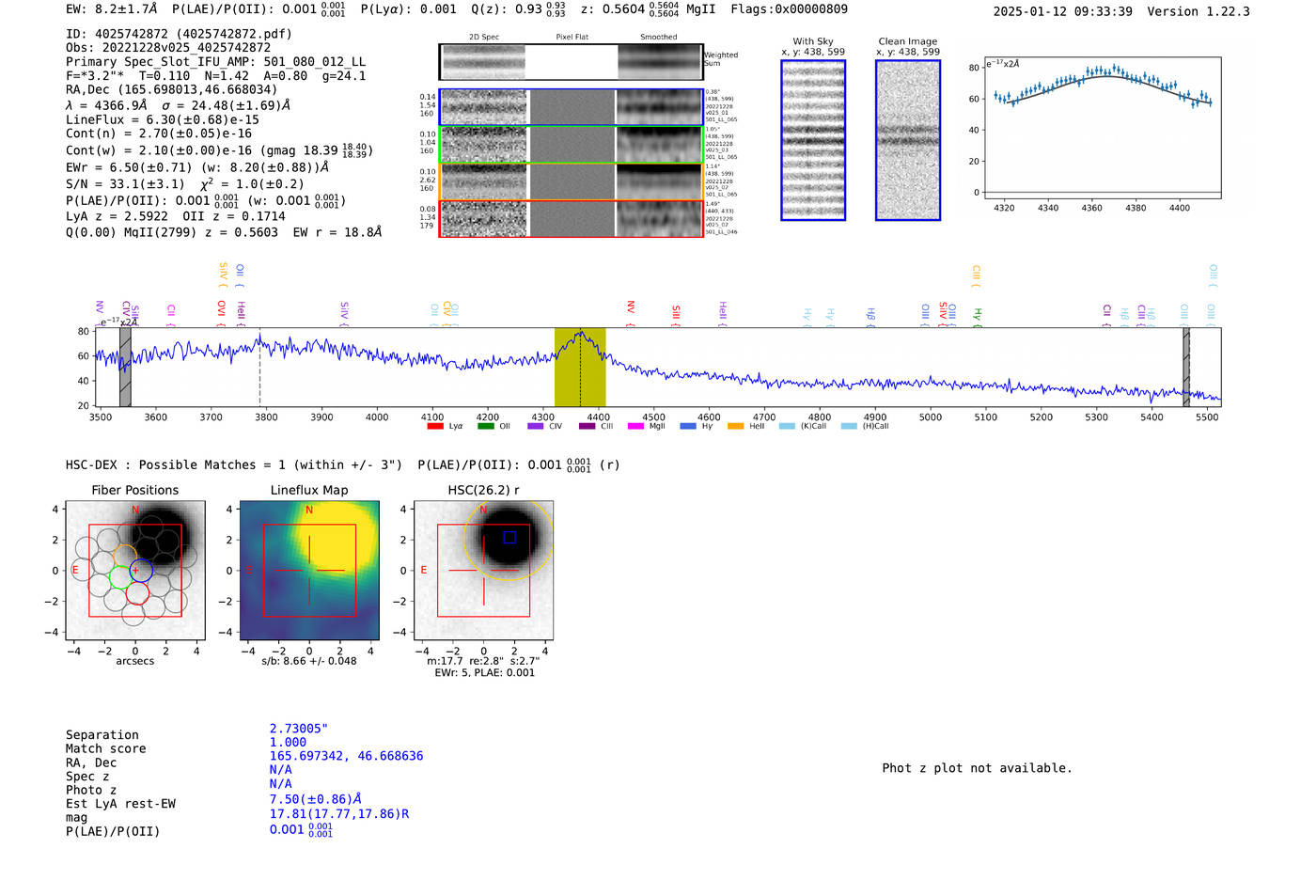Click the hatched gray region near 5460Å

pyautogui.click(x=1186, y=367)
